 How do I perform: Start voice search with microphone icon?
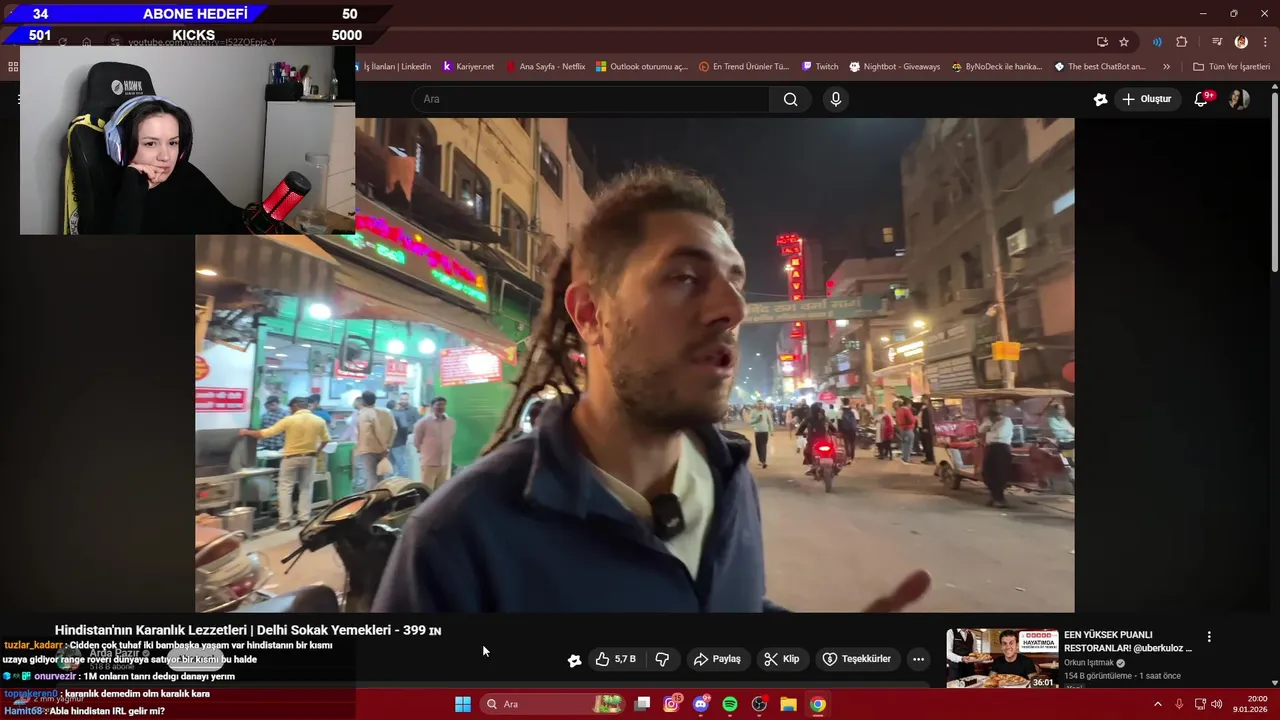pos(836,99)
